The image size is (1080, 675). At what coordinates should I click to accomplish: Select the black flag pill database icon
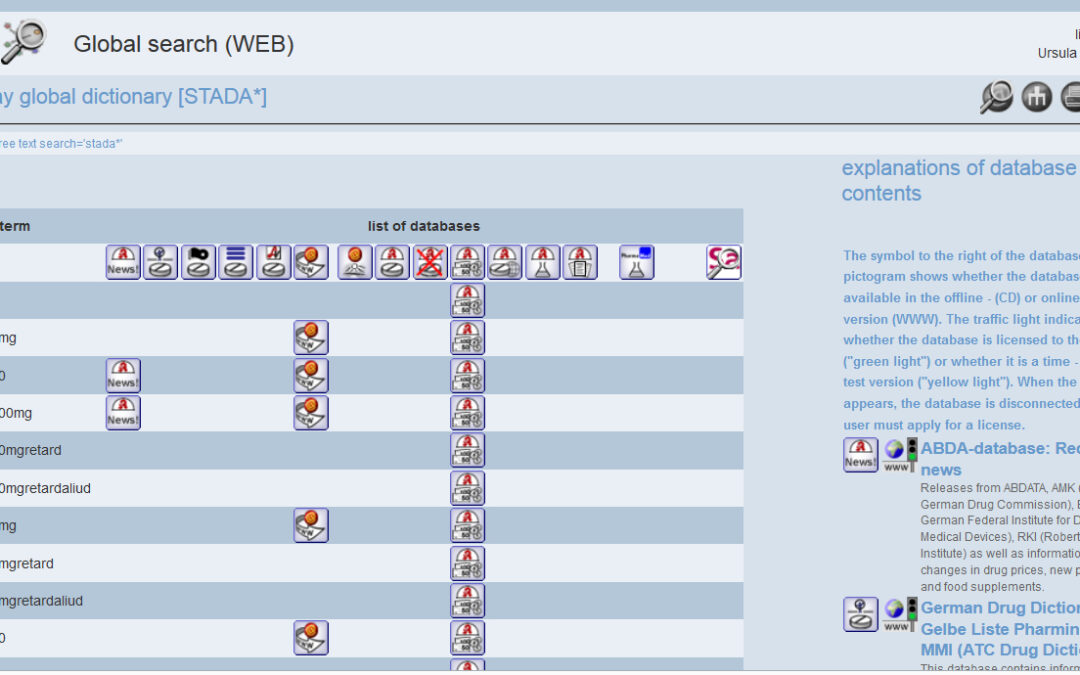point(198,262)
